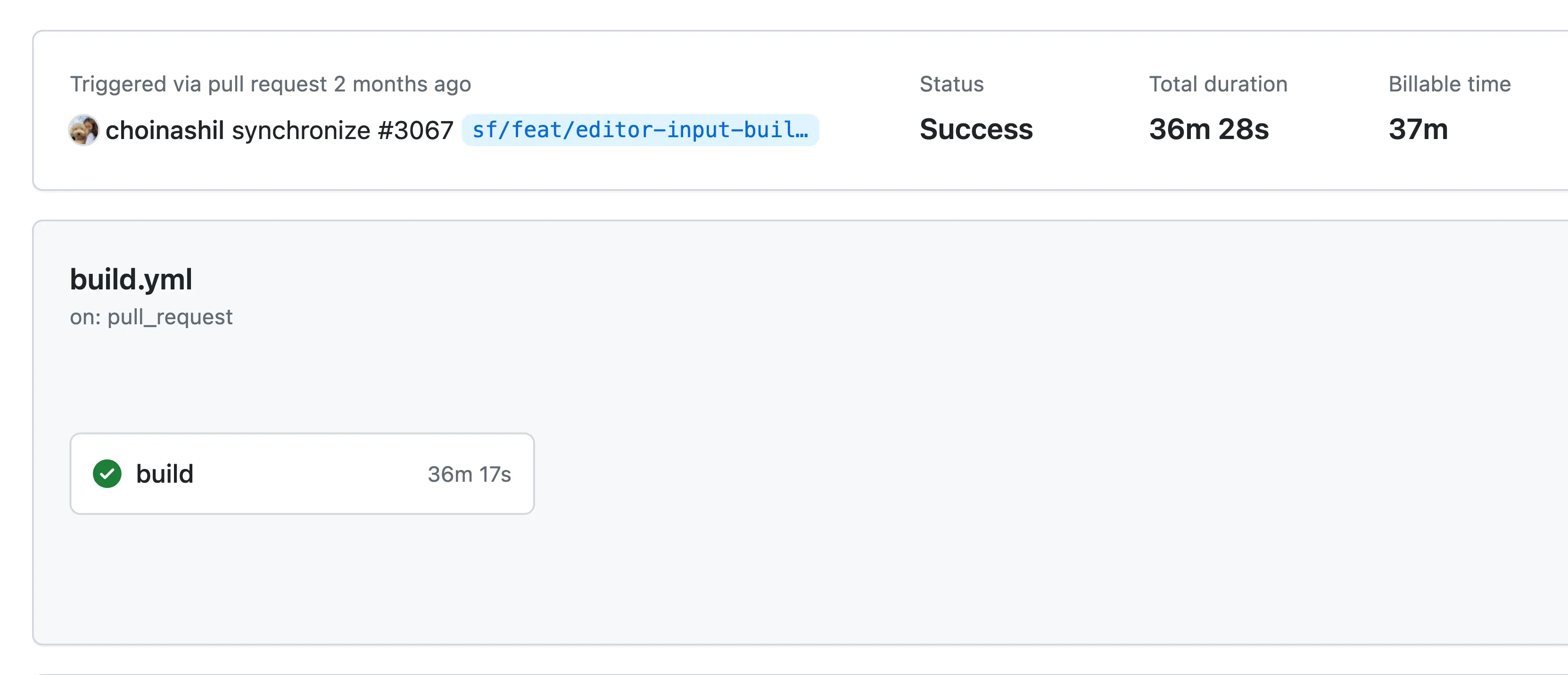The height and width of the screenshot is (675, 1568).
Task: Click the Status label
Action: (x=951, y=84)
